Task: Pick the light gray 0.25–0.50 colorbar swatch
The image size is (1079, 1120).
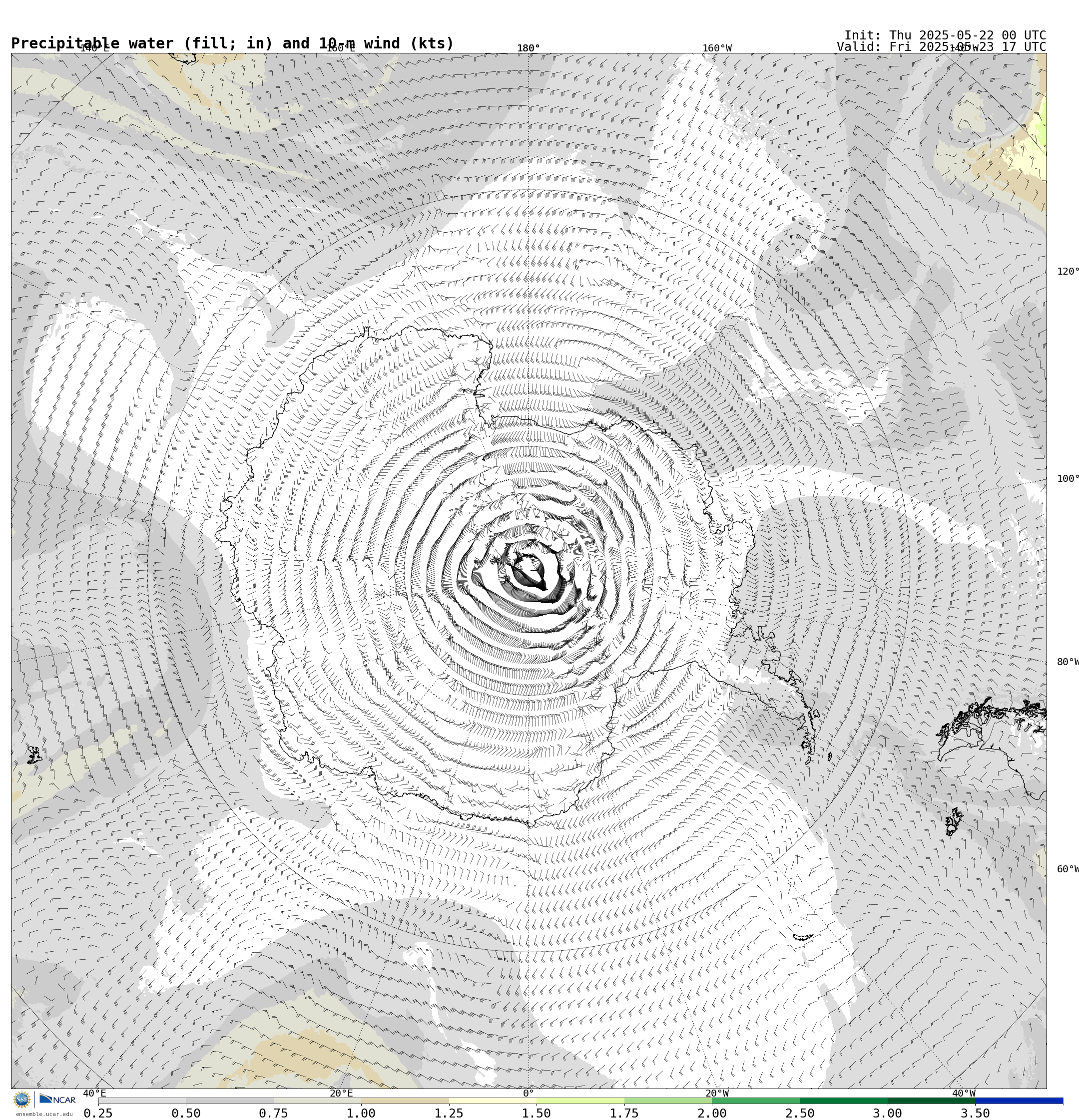Action: click(142, 1101)
